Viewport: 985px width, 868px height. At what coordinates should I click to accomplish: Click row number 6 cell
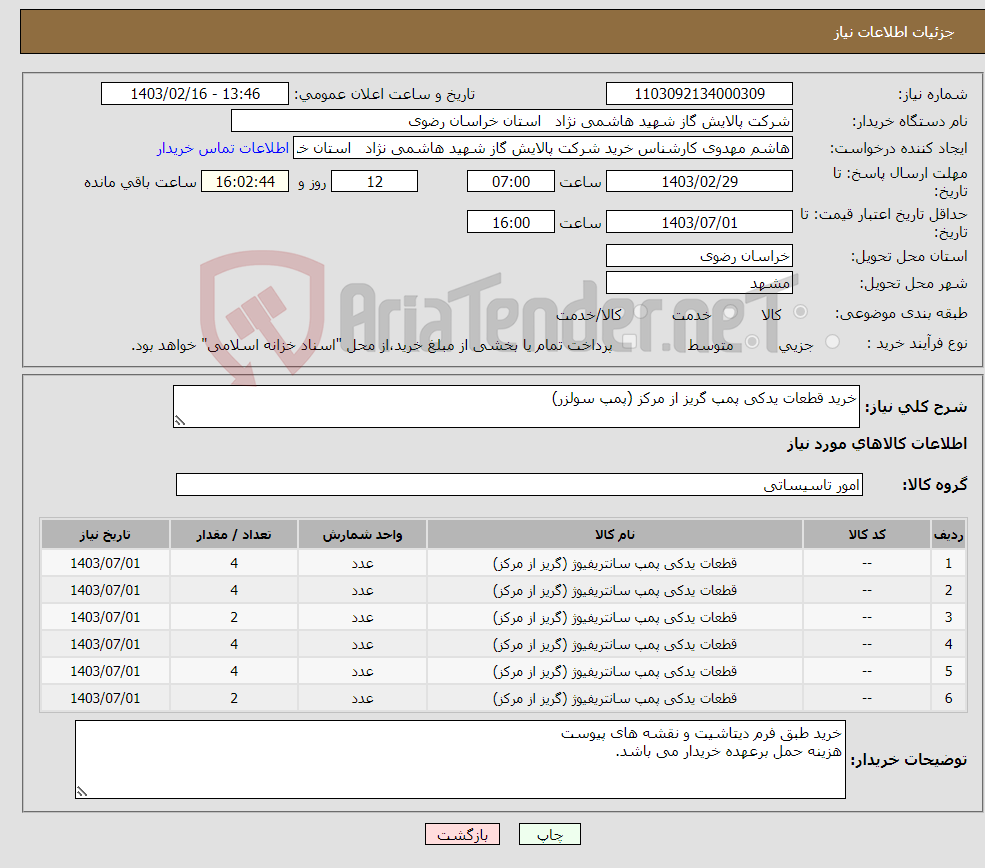[949, 698]
